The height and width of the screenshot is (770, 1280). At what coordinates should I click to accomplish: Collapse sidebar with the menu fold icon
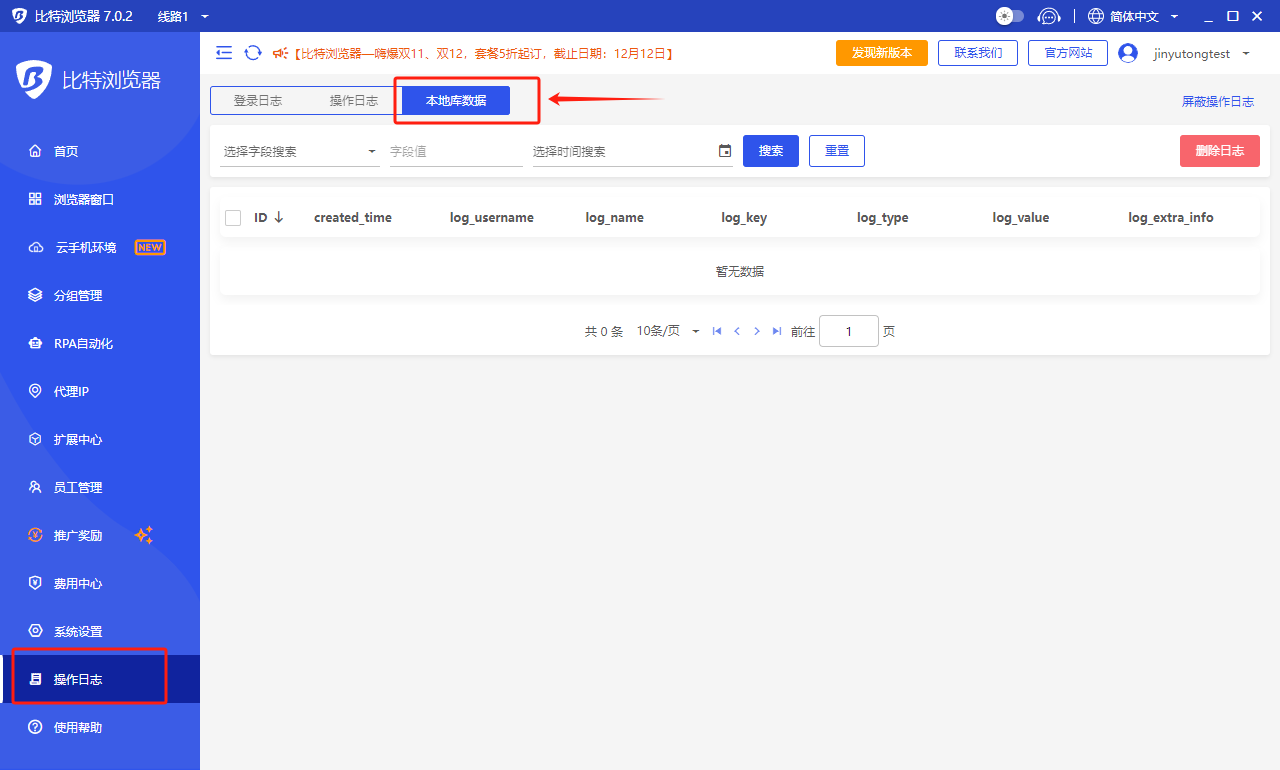(x=224, y=53)
